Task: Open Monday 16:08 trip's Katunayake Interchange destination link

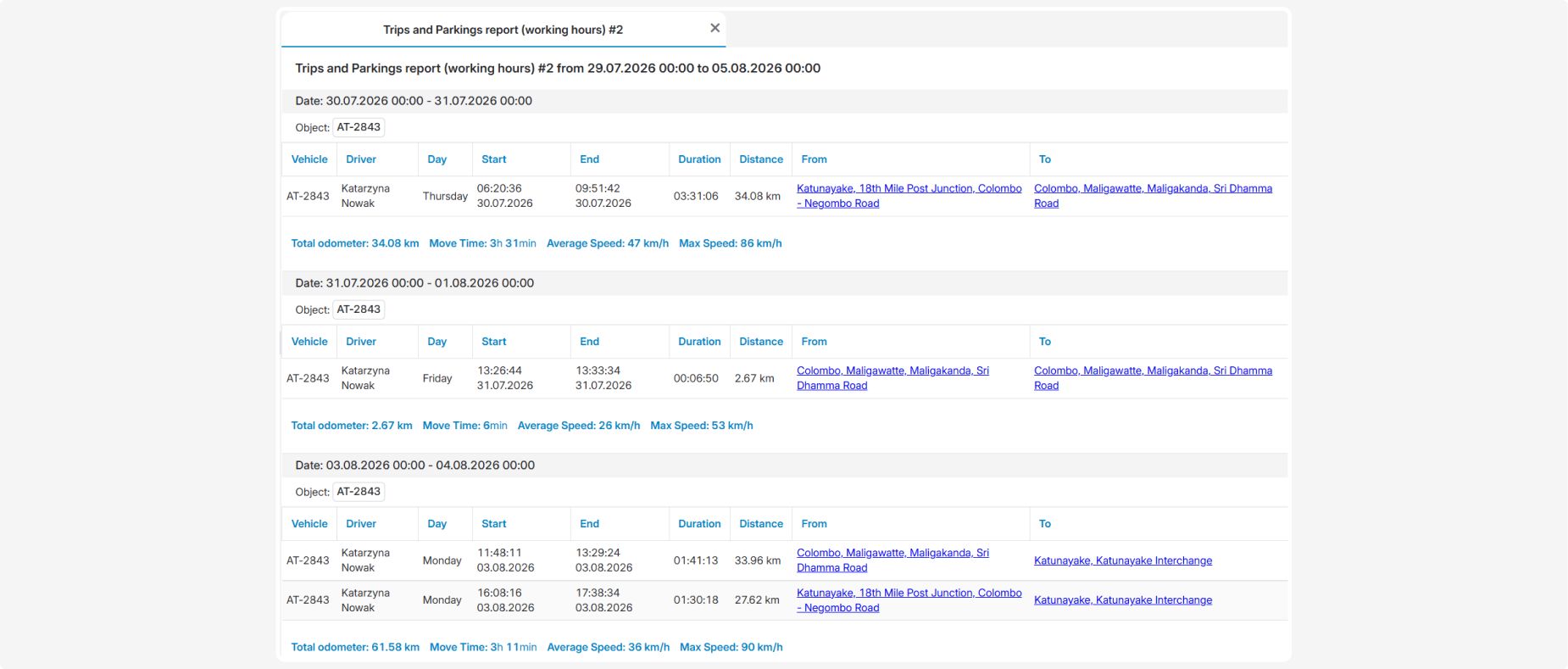Action: [1123, 600]
